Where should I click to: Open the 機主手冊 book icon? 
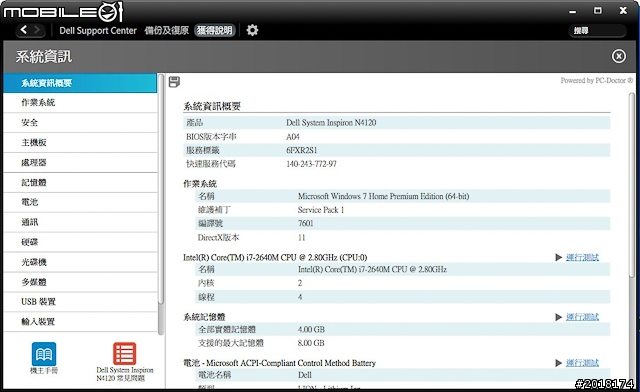point(44,354)
